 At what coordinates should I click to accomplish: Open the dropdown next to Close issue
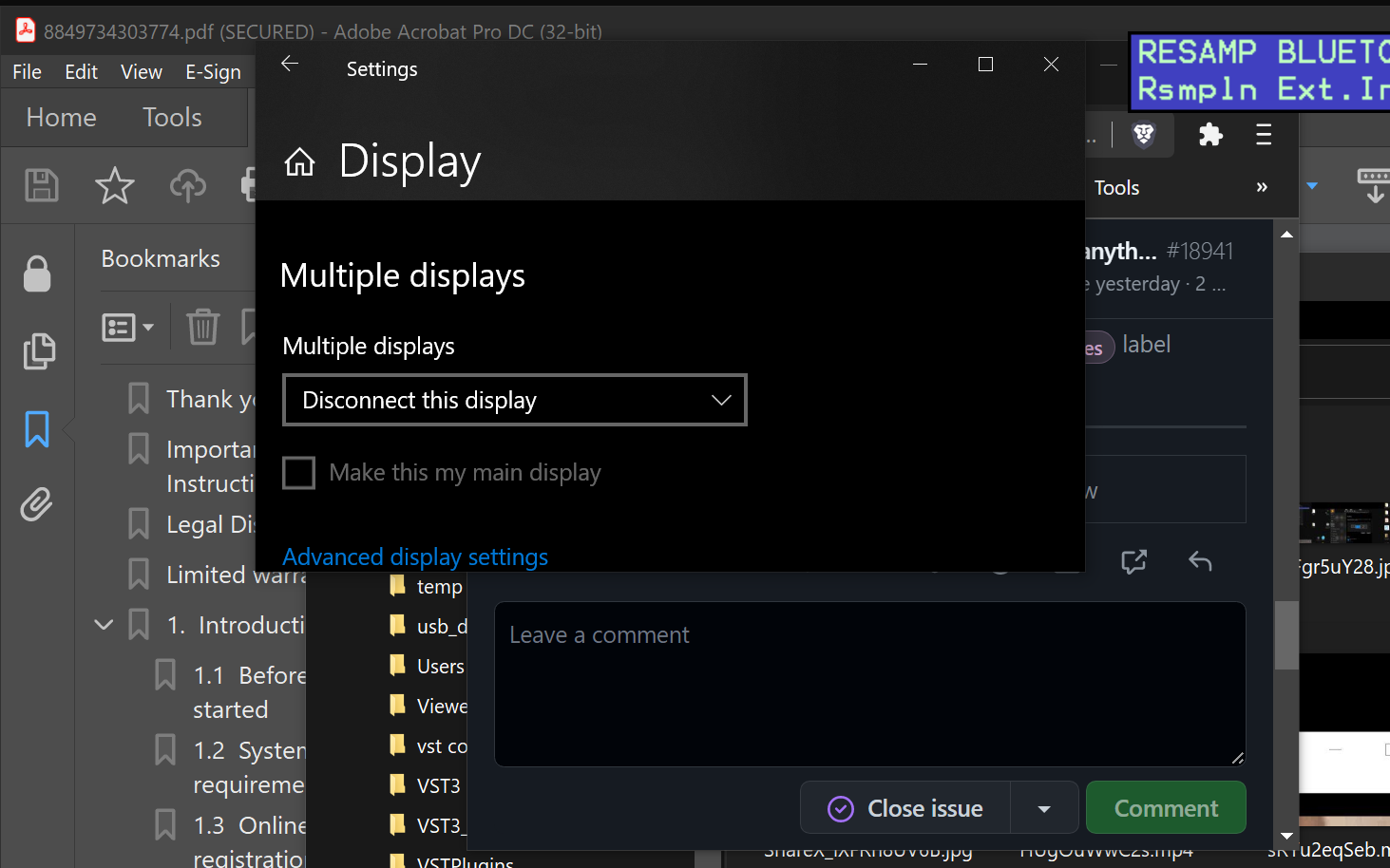click(1043, 807)
